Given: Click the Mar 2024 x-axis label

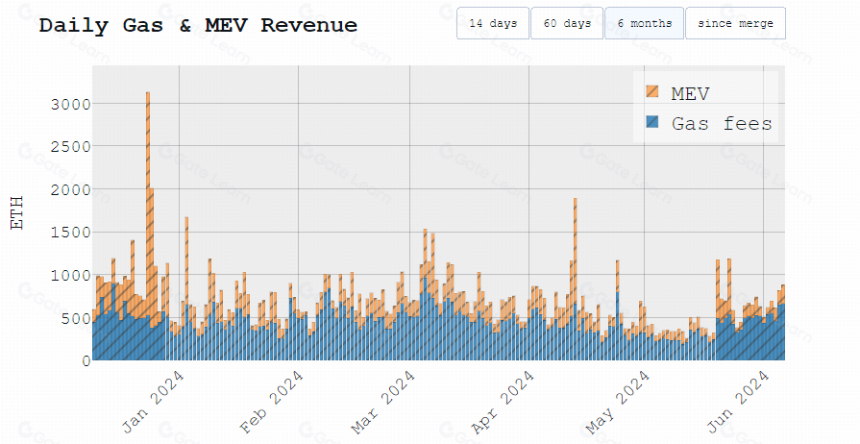Looking at the screenshot, I should 383,401.
